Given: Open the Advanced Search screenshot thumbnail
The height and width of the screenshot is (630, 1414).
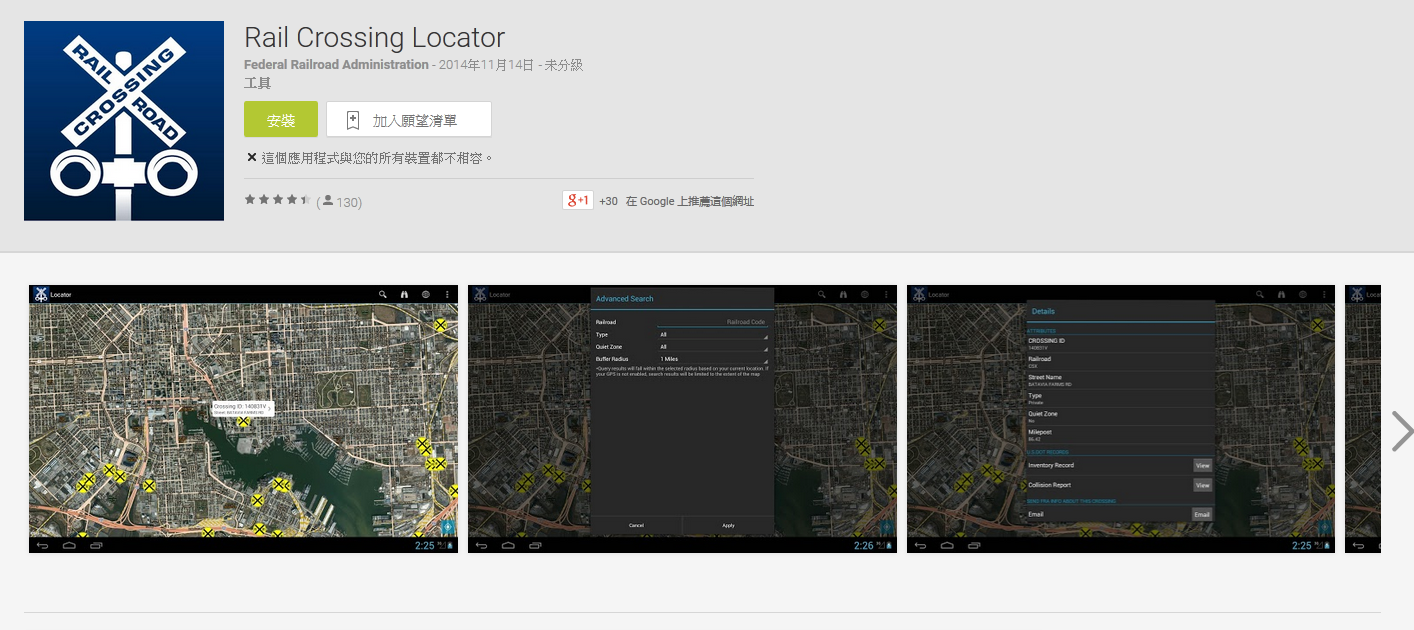Looking at the screenshot, I should 682,419.
